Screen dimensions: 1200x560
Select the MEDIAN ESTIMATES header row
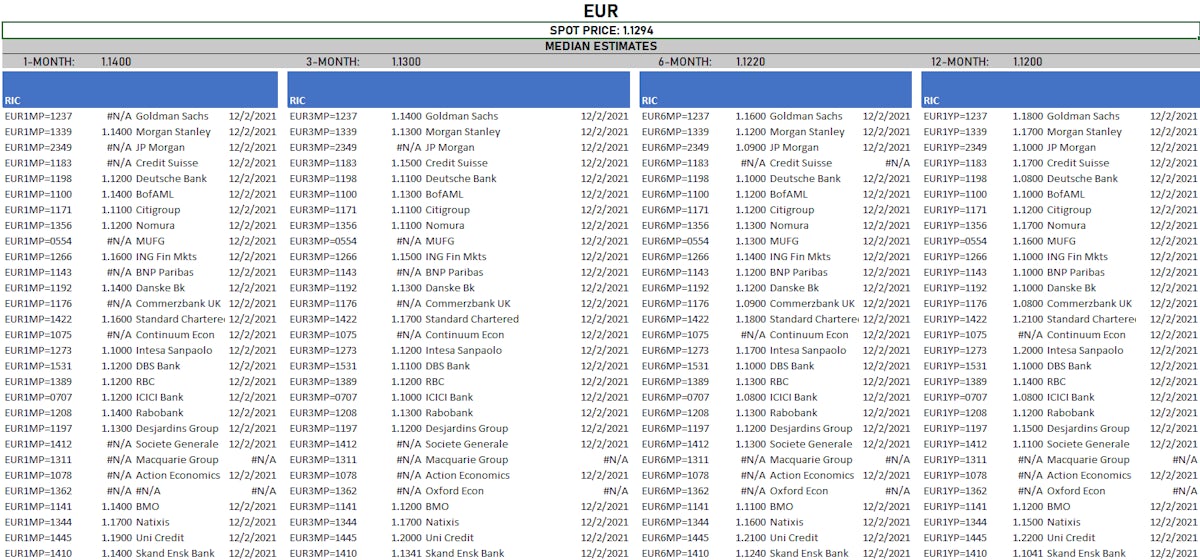[x=600, y=46]
